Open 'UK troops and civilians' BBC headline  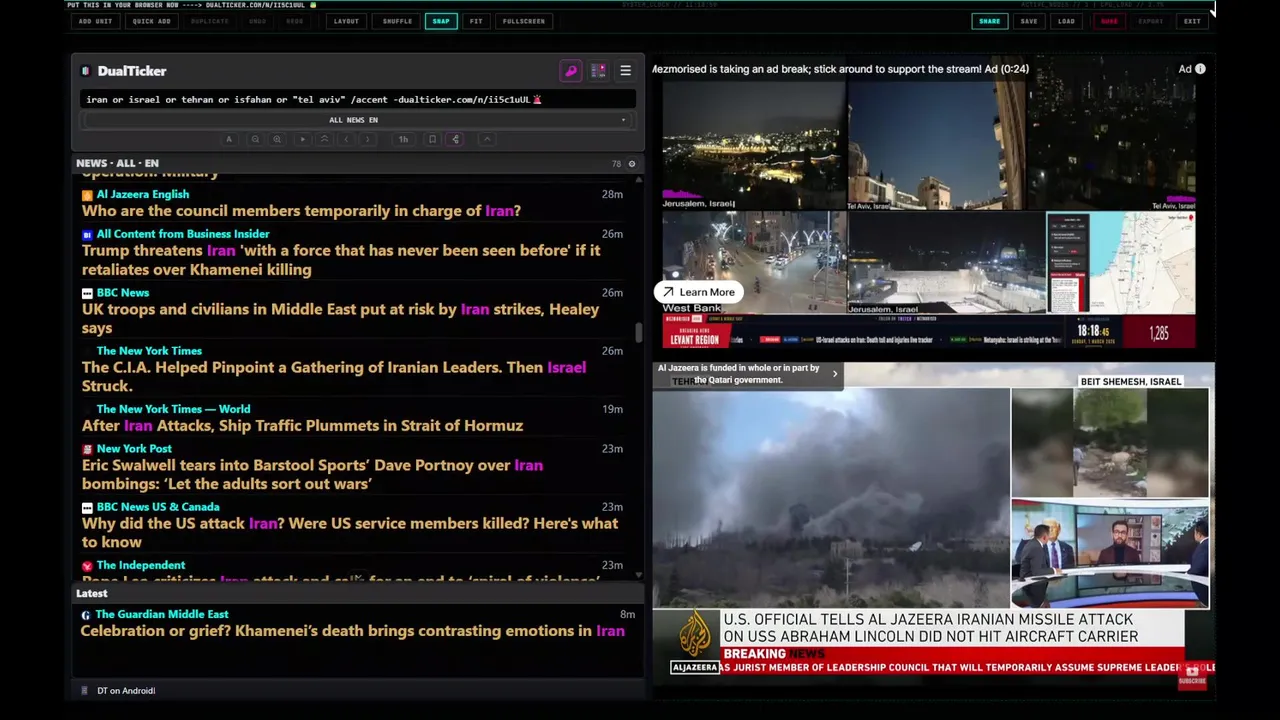click(x=340, y=318)
